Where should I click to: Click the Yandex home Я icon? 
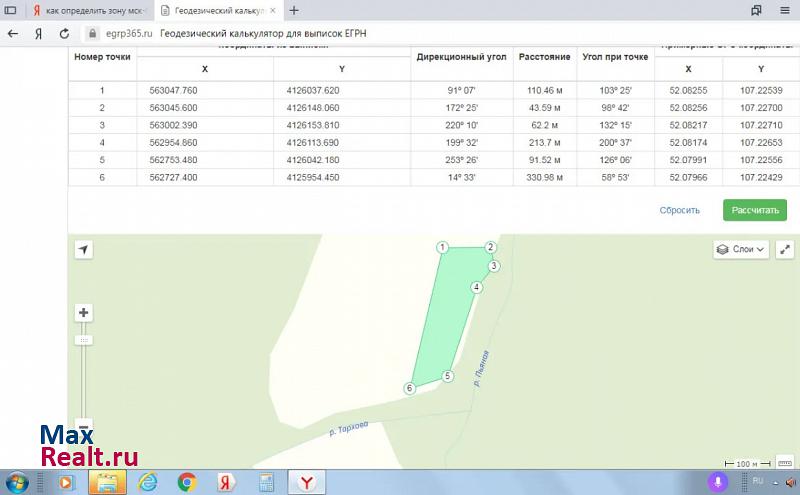38,33
